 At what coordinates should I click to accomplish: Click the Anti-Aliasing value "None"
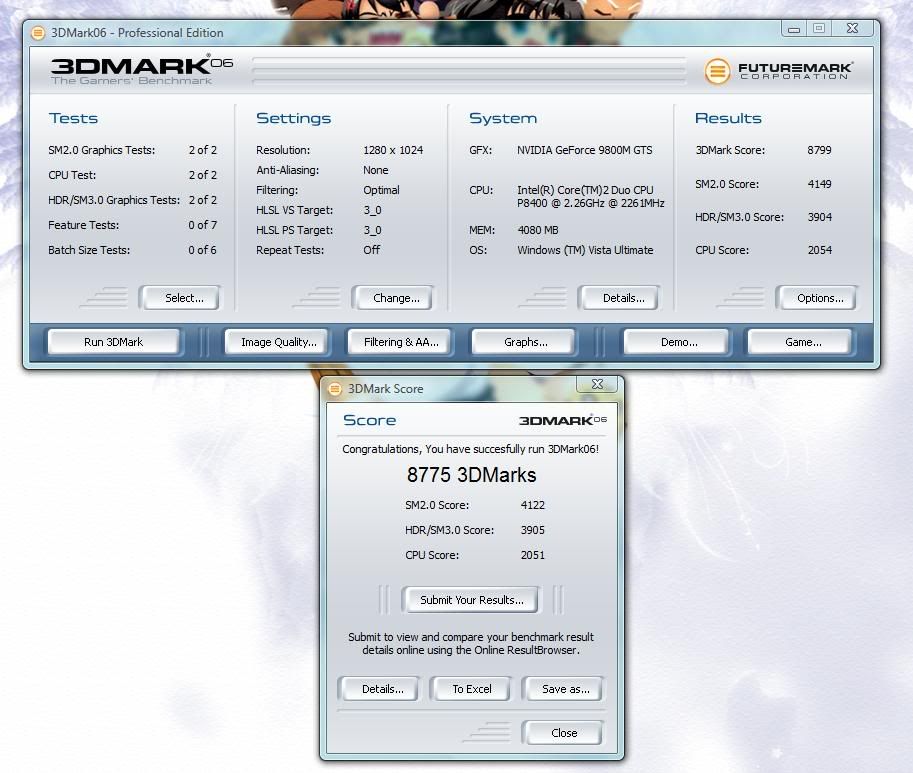tap(376, 170)
